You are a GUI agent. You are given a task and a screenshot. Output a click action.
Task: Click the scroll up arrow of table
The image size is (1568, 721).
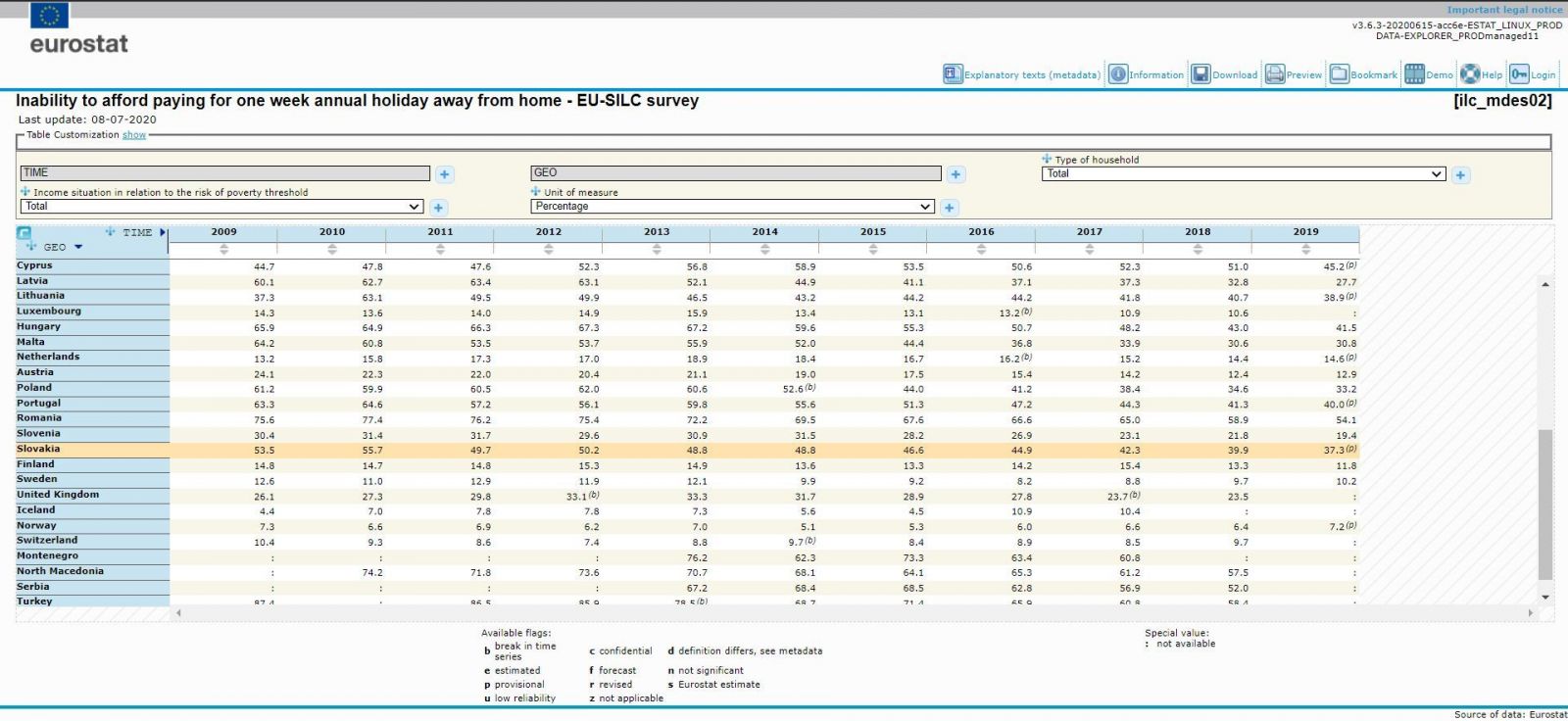coord(1545,284)
